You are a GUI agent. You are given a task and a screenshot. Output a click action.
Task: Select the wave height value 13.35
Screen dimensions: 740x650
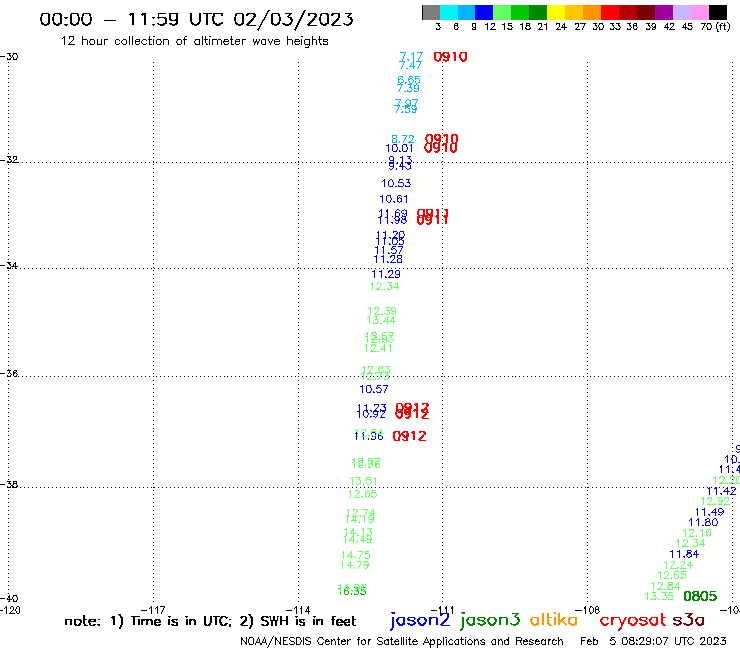point(659,596)
